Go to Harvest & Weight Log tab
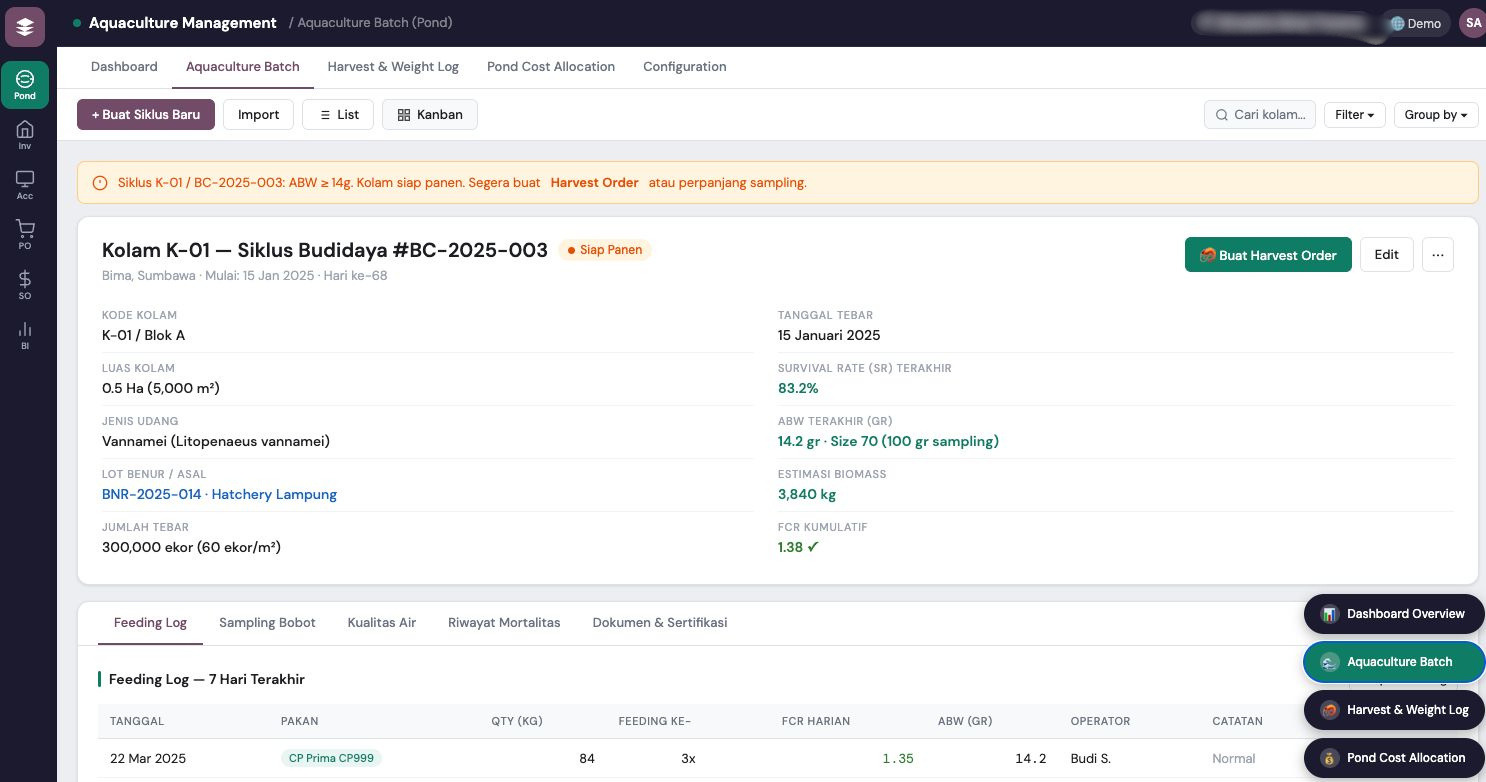1486x782 pixels. [393, 67]
